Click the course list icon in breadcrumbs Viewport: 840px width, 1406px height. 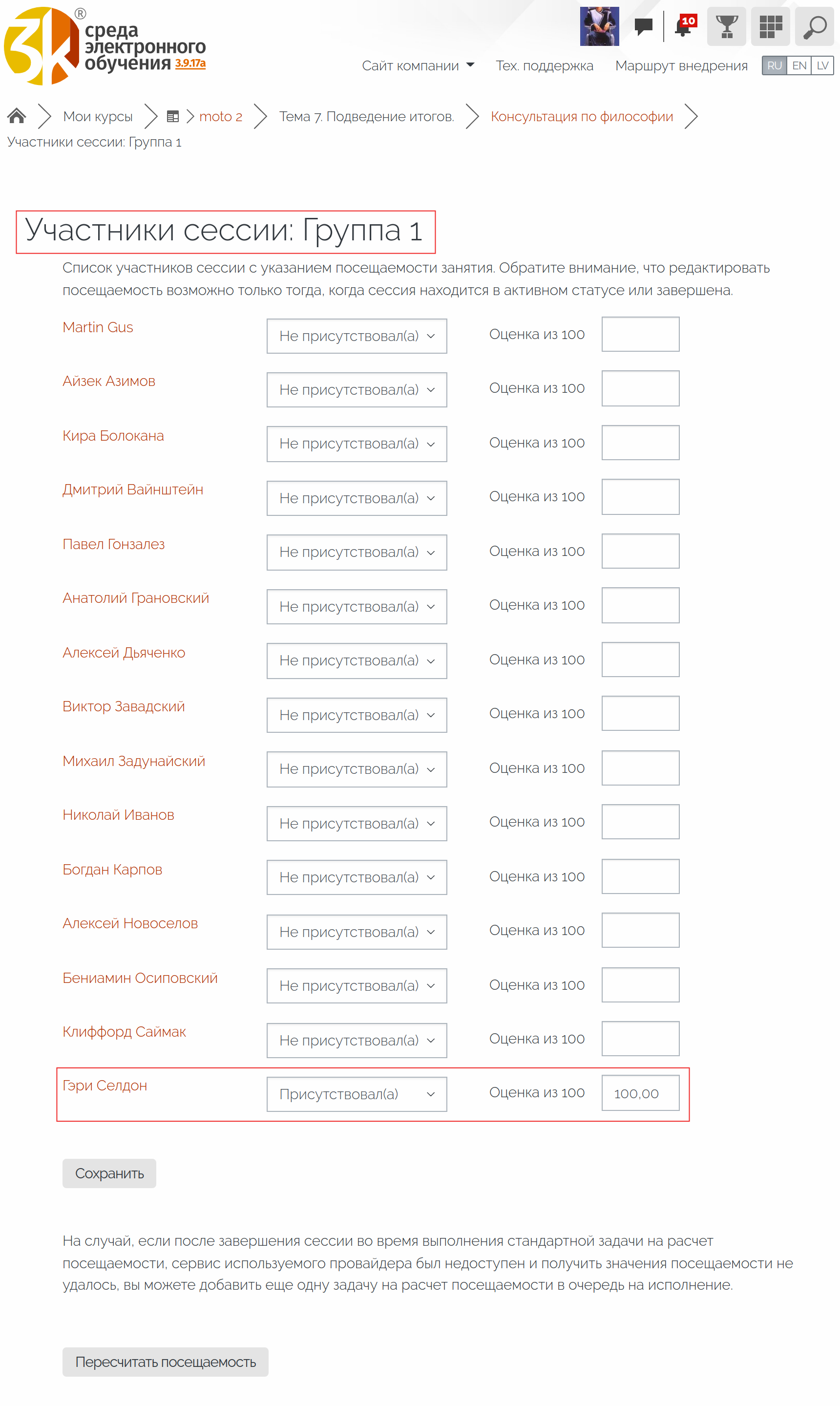point(173,117)
